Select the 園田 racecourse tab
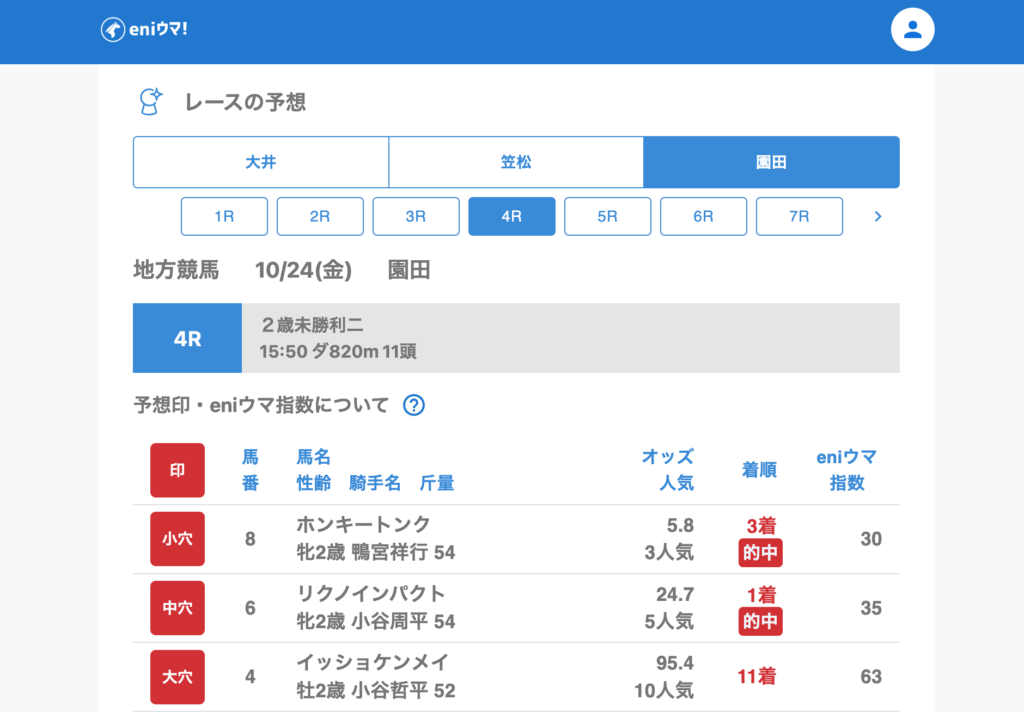The height and width of the screenshot is (712, 1024). (771, 162)
